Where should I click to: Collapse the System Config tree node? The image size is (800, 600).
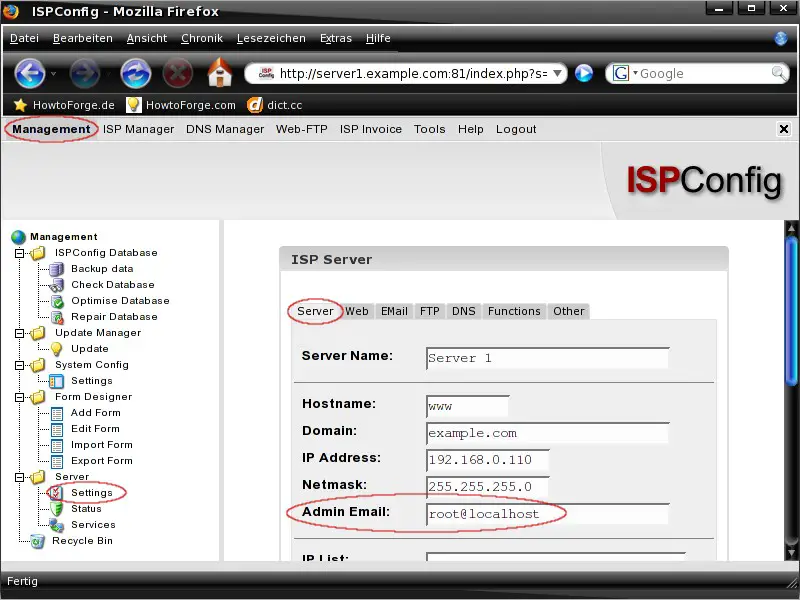coord(19,365)
